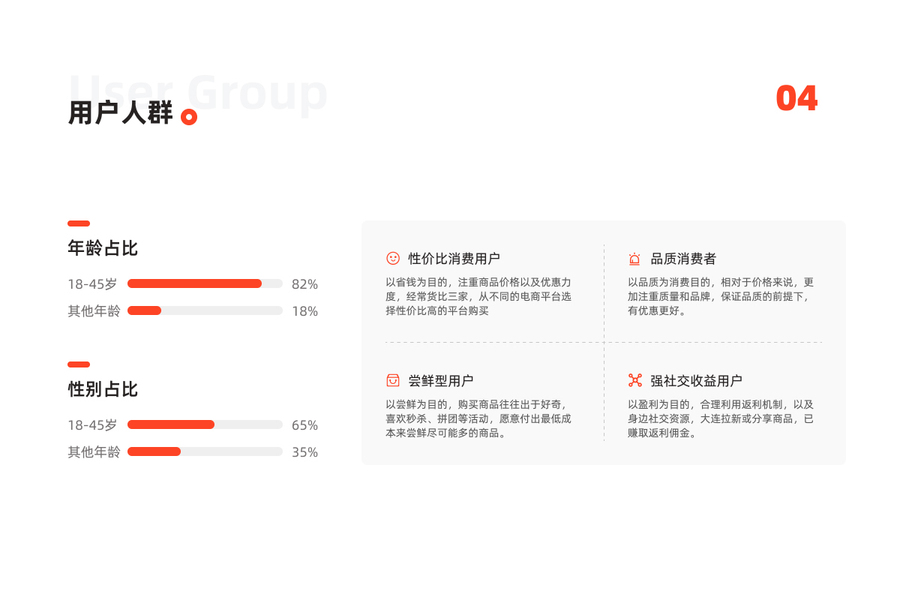
Task: Click the network nodes icon beside 强社交收益用户
Action: click(635, 380)
